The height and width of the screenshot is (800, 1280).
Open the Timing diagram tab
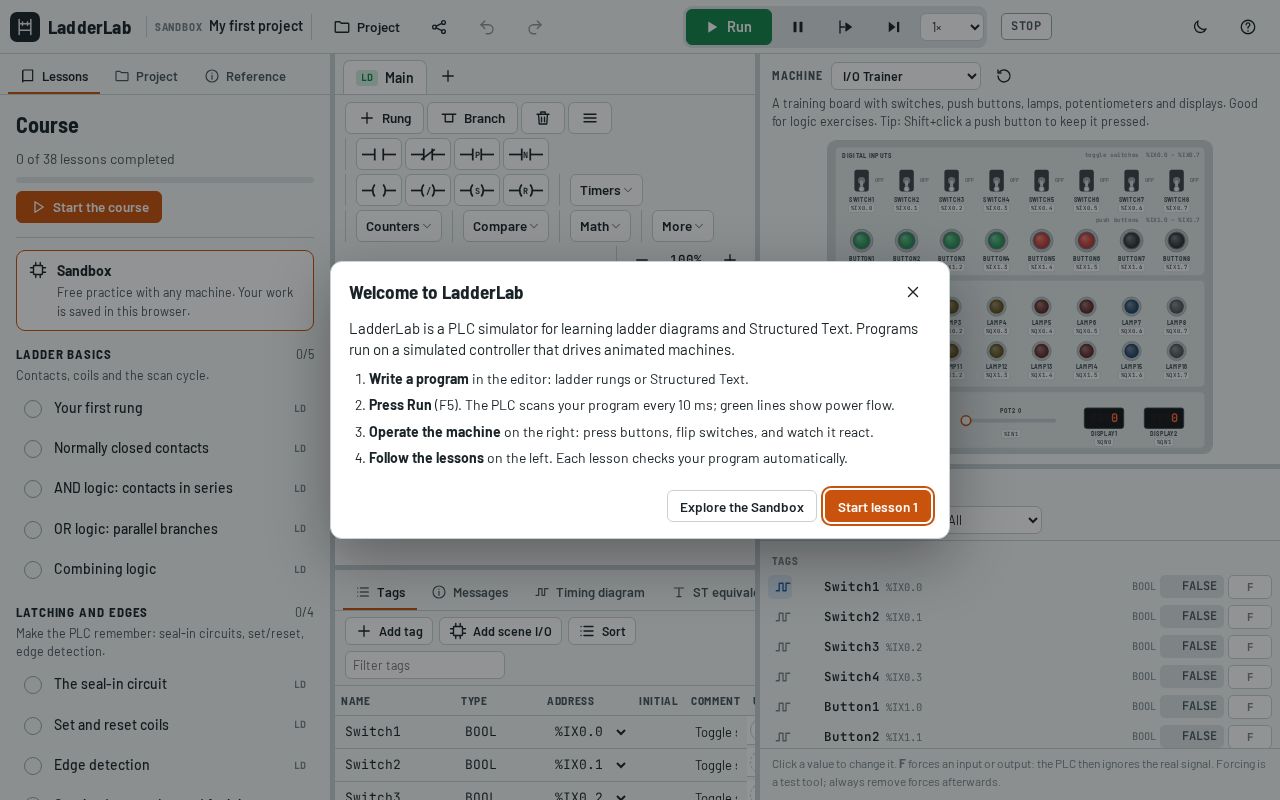[590, 592]
